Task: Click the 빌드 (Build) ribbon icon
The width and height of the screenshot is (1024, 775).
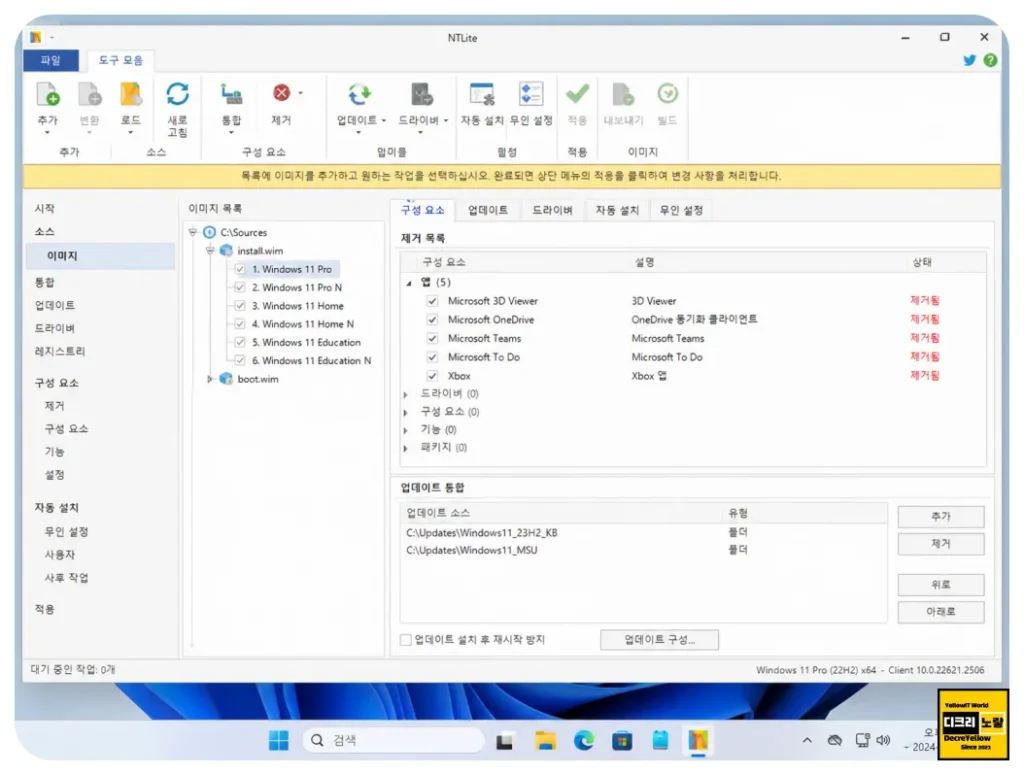Action: tap(667, 94)
